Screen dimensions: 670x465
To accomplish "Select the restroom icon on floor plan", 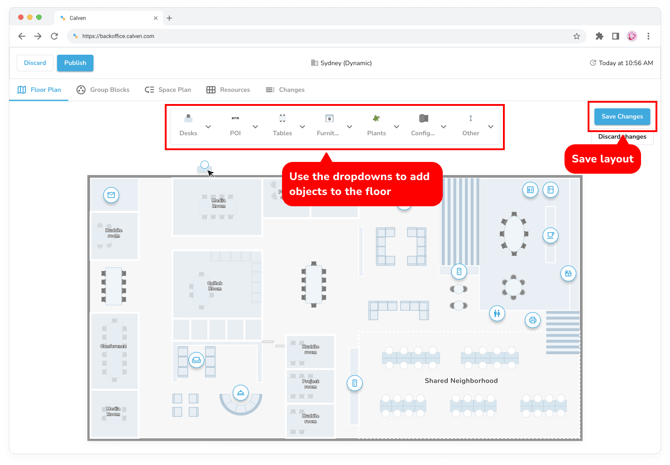I will pyautogui.click(x=497, y=314).
